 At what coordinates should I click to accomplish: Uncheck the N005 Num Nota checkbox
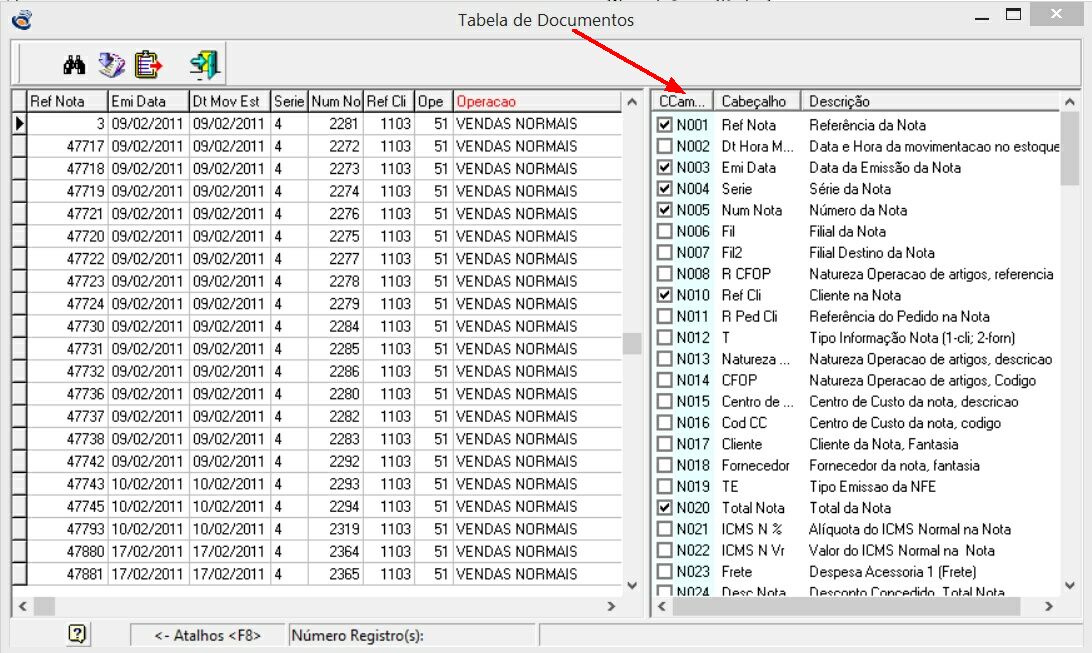pyautogui.click(x=664, y=210)
